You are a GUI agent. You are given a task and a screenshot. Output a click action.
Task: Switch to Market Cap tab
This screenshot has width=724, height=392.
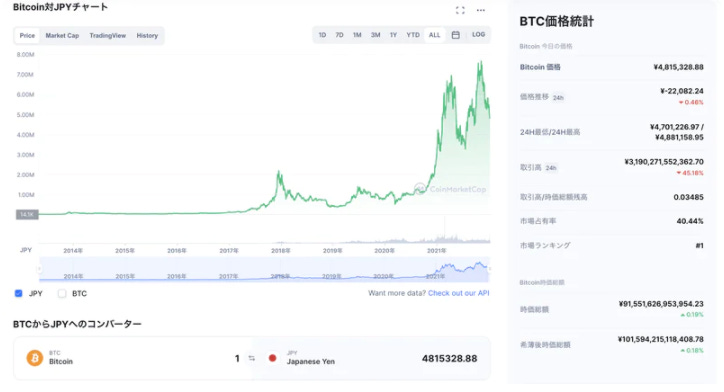click(62, 36)
